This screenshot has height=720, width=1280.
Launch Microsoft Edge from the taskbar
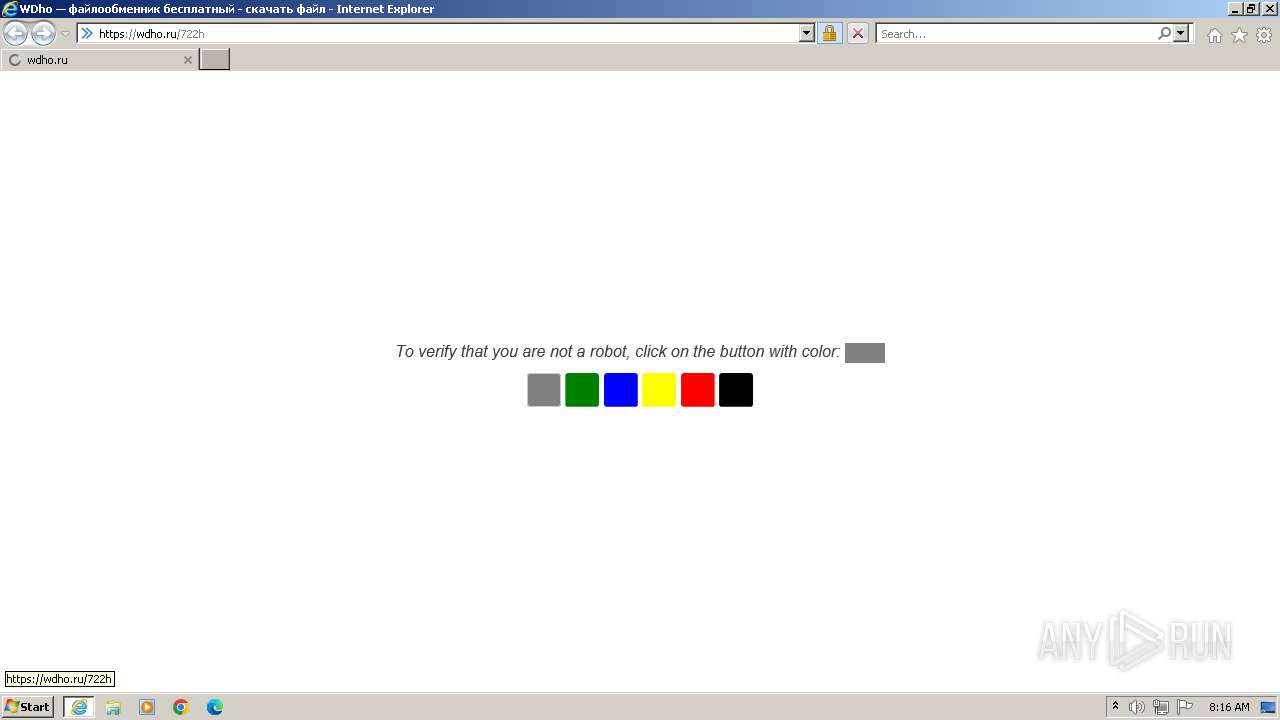click(215, 707)
